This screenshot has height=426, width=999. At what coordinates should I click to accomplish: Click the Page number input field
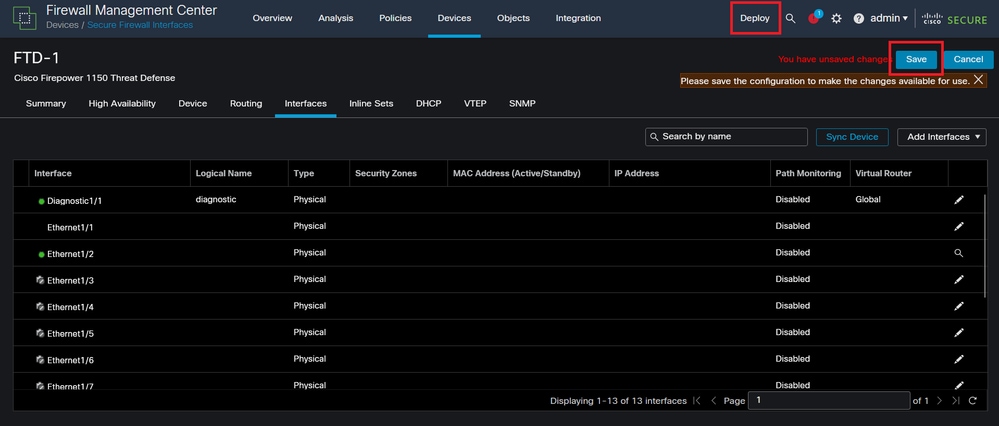pyautogui.click(x=829, y=401)
